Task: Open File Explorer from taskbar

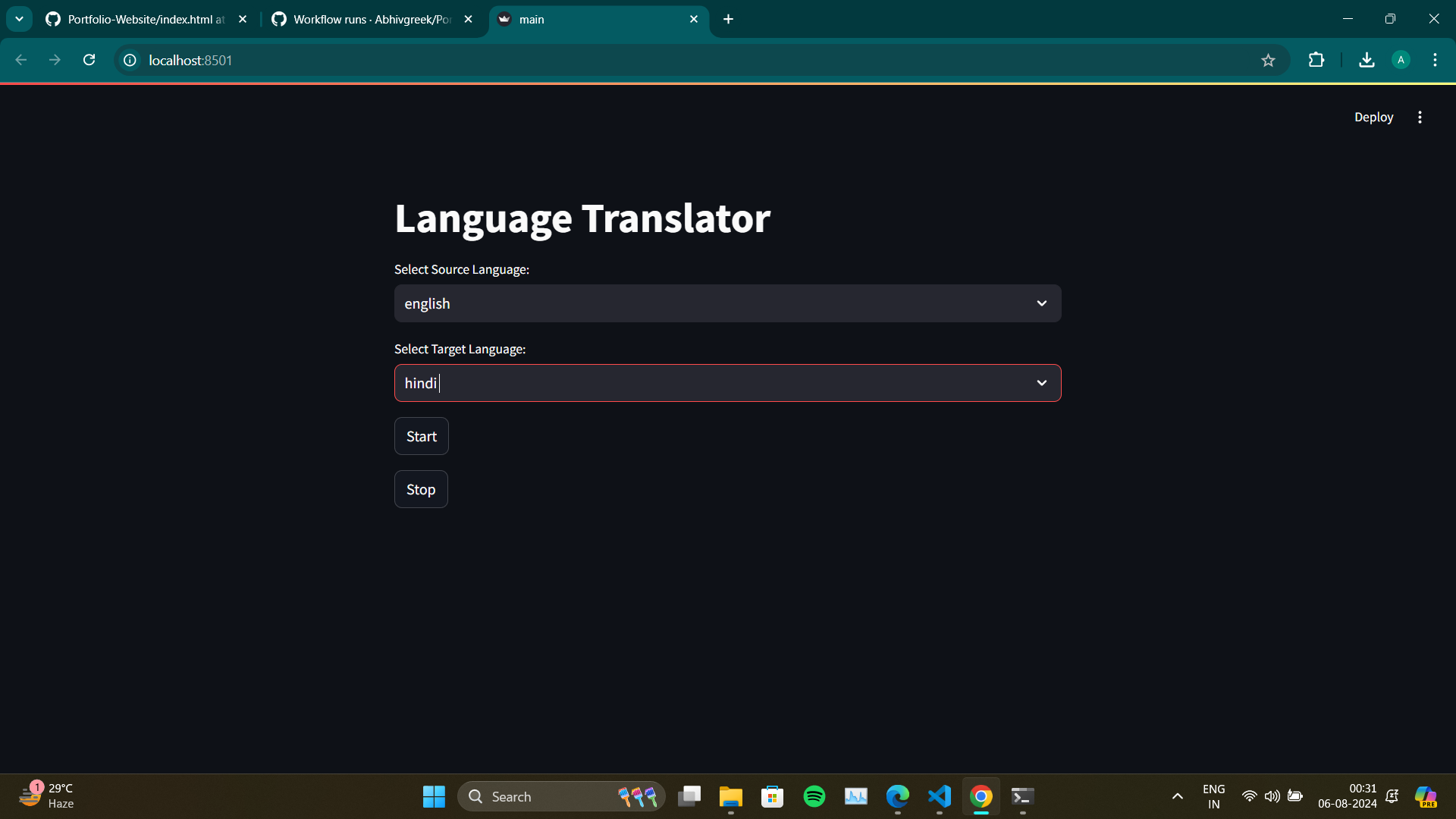Action: [730, 796]
